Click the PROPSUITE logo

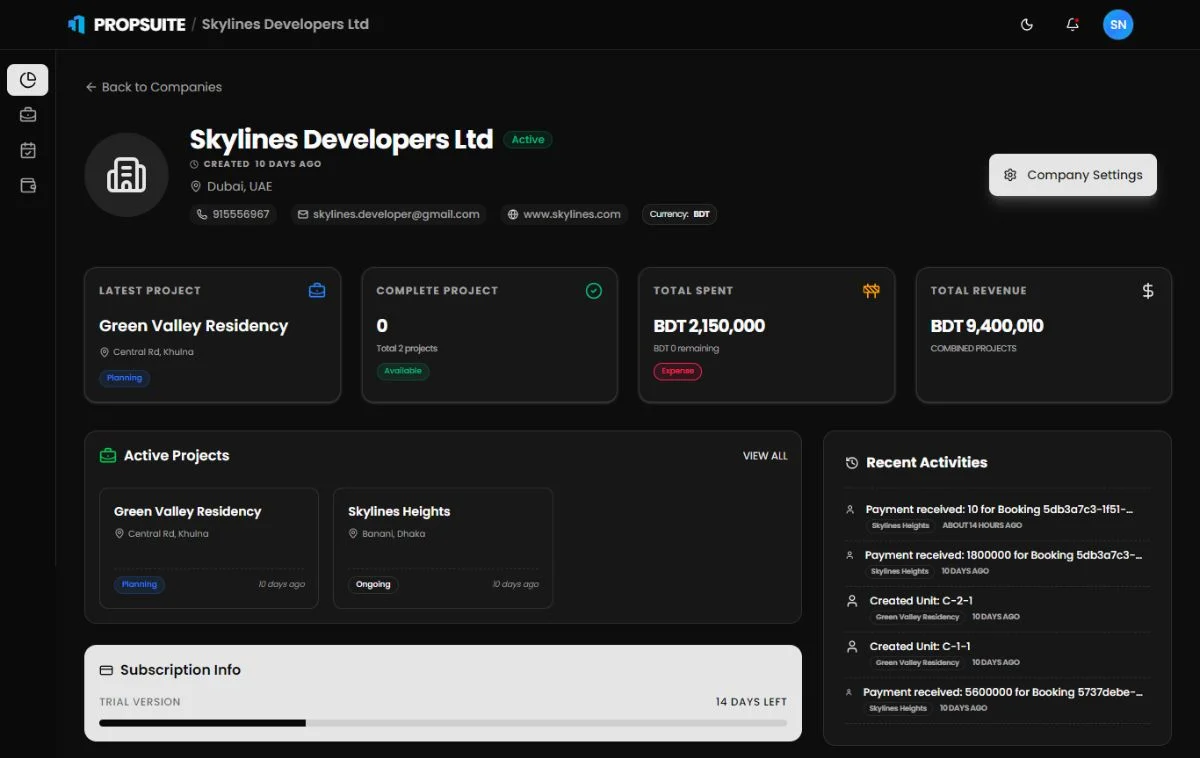pos(126,24)
